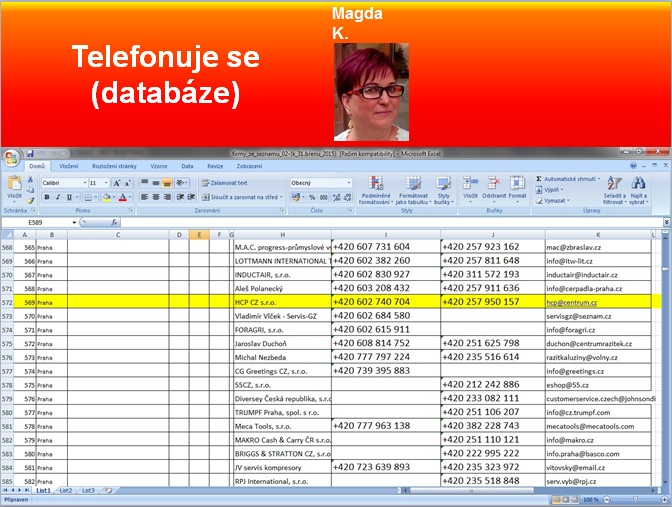The image size is (672, 507).
Task: Open the round Office button menu
Action: click(x=11, y=158)
